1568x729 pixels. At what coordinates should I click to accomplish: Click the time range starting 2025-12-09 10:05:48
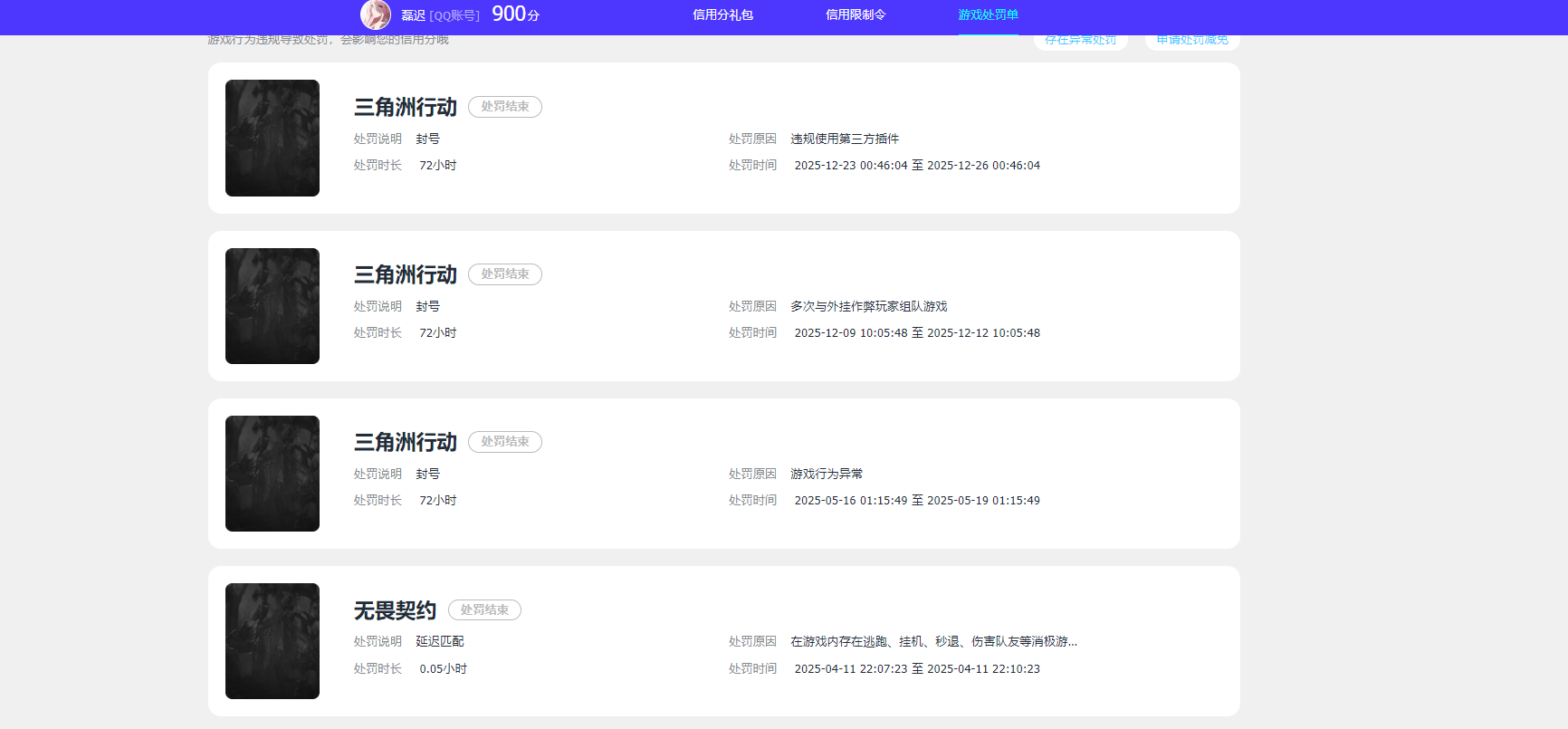click(x=917, y=333)
